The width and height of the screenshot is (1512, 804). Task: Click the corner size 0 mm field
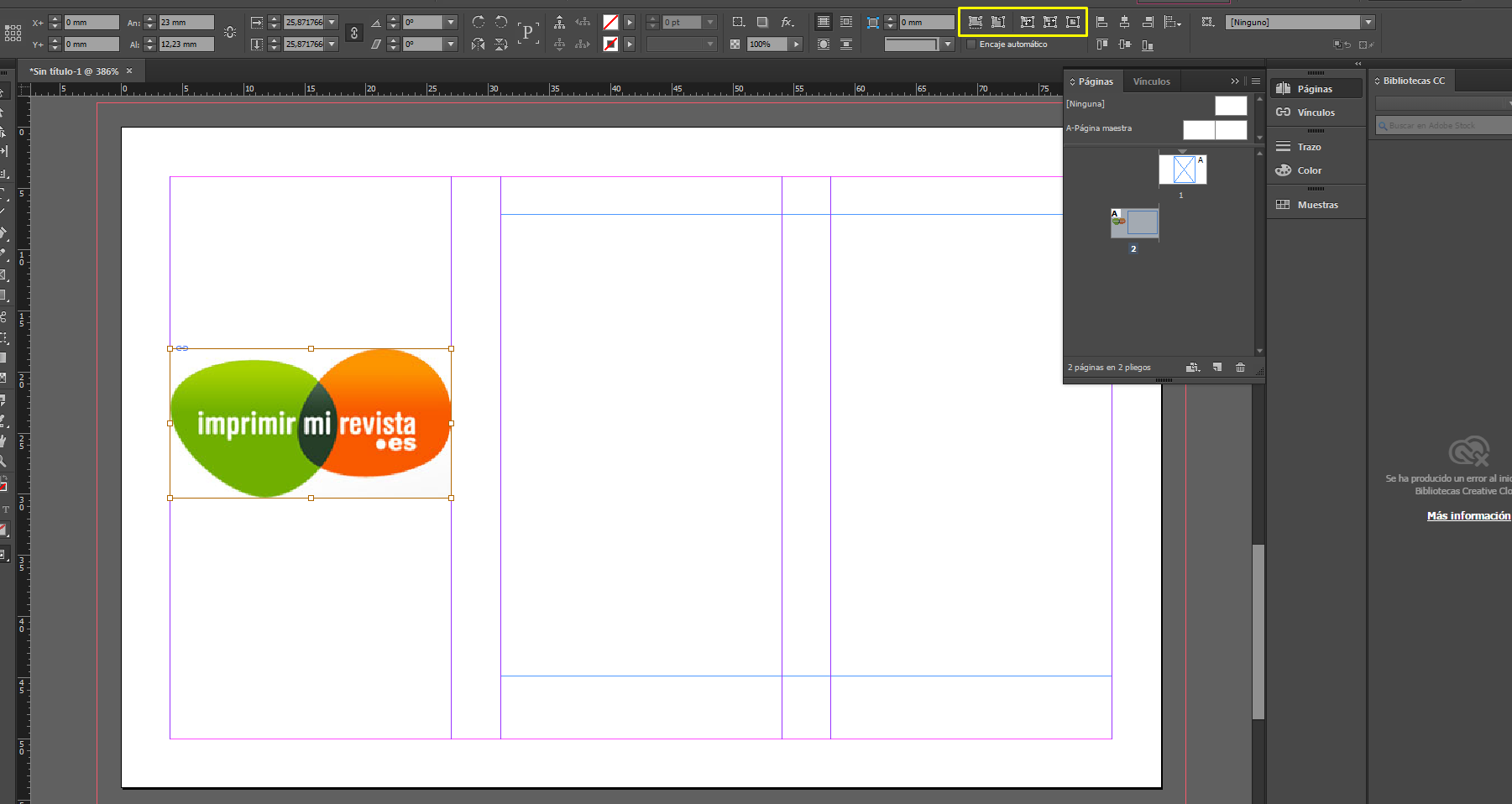tap(927, 22)
